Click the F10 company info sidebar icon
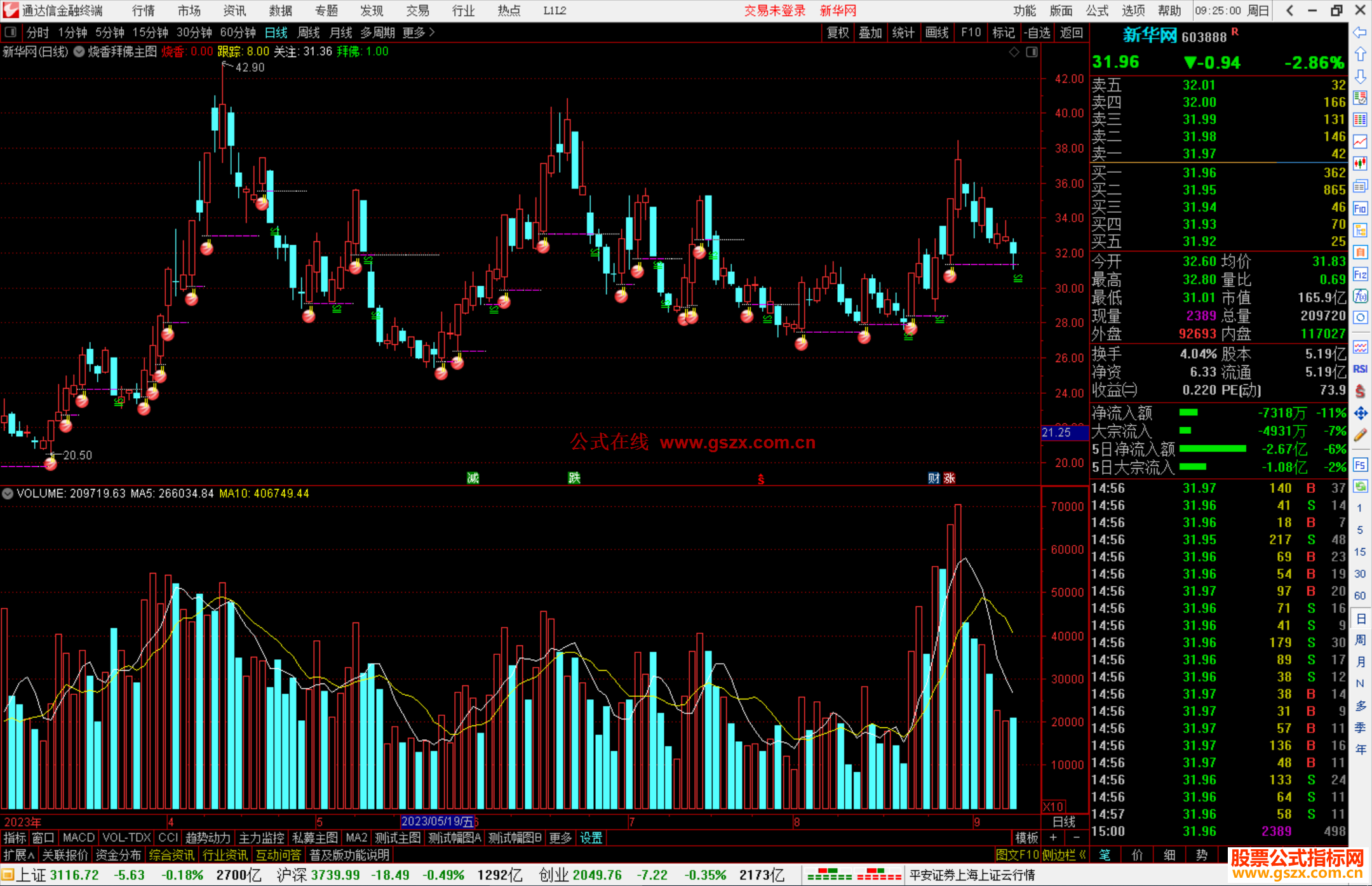 tap(1360, 208)
